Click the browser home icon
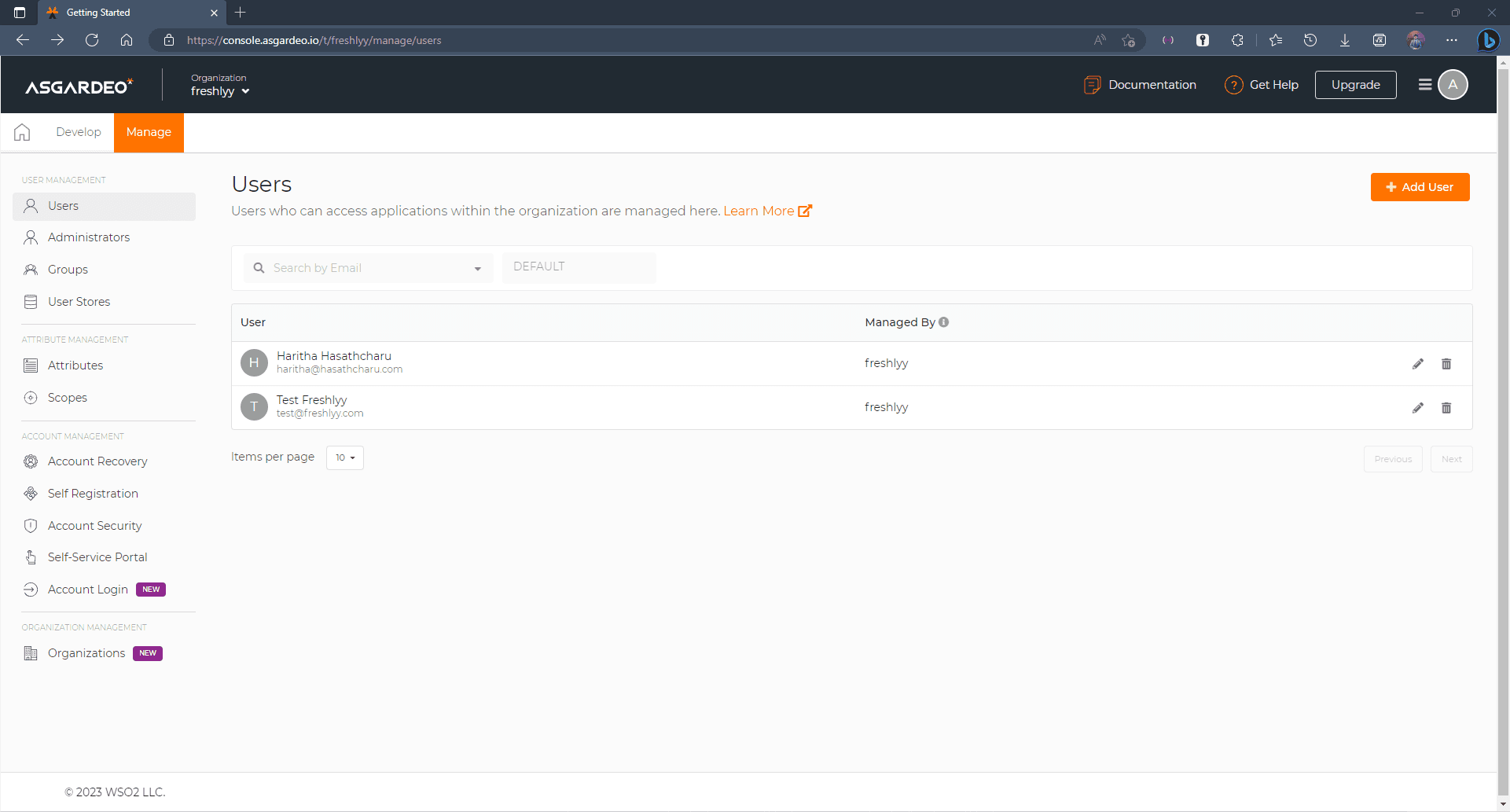1510x812 pixels. coord(127,40)
